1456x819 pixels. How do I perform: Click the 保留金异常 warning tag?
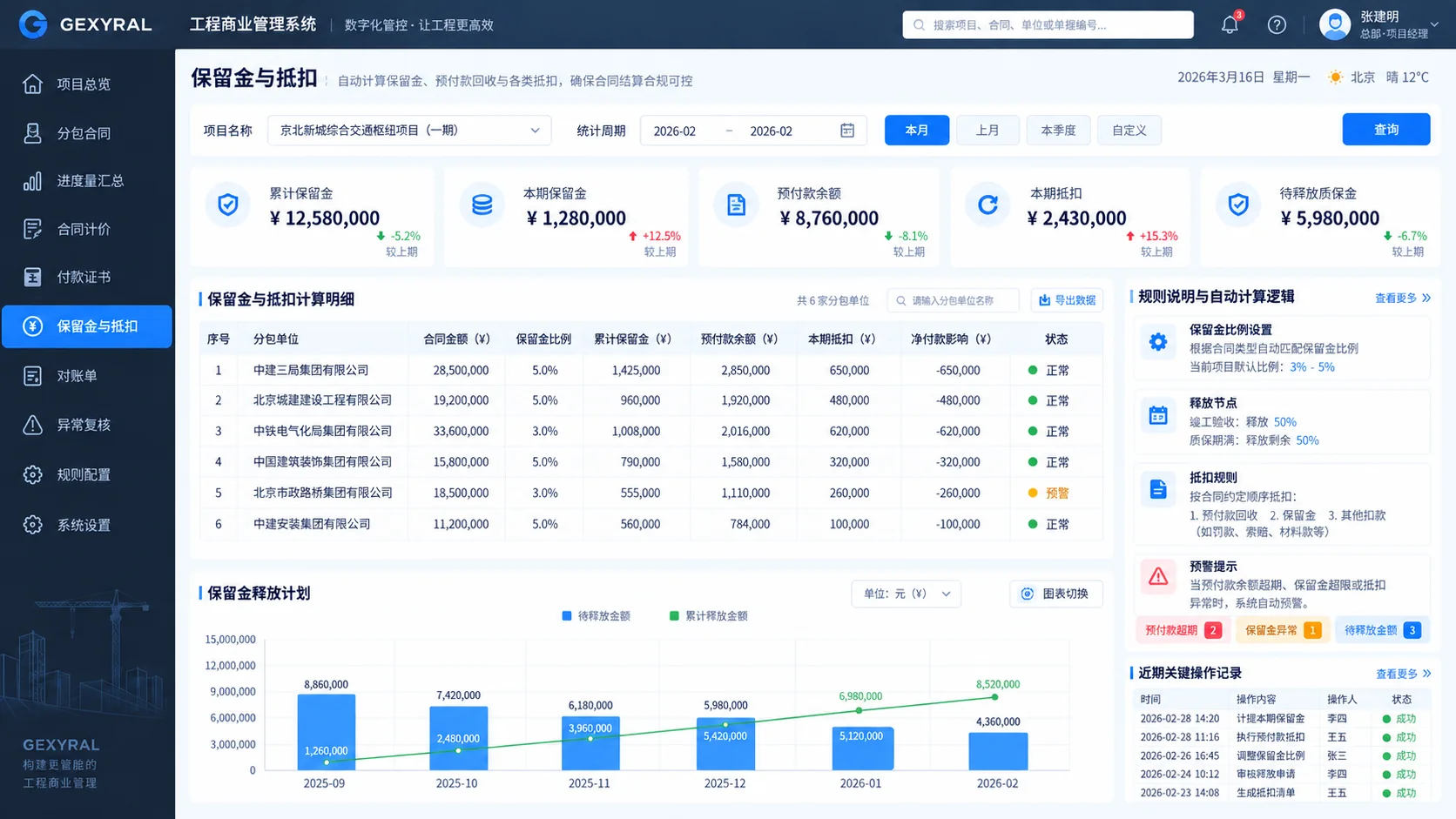tap(1282, 630)
